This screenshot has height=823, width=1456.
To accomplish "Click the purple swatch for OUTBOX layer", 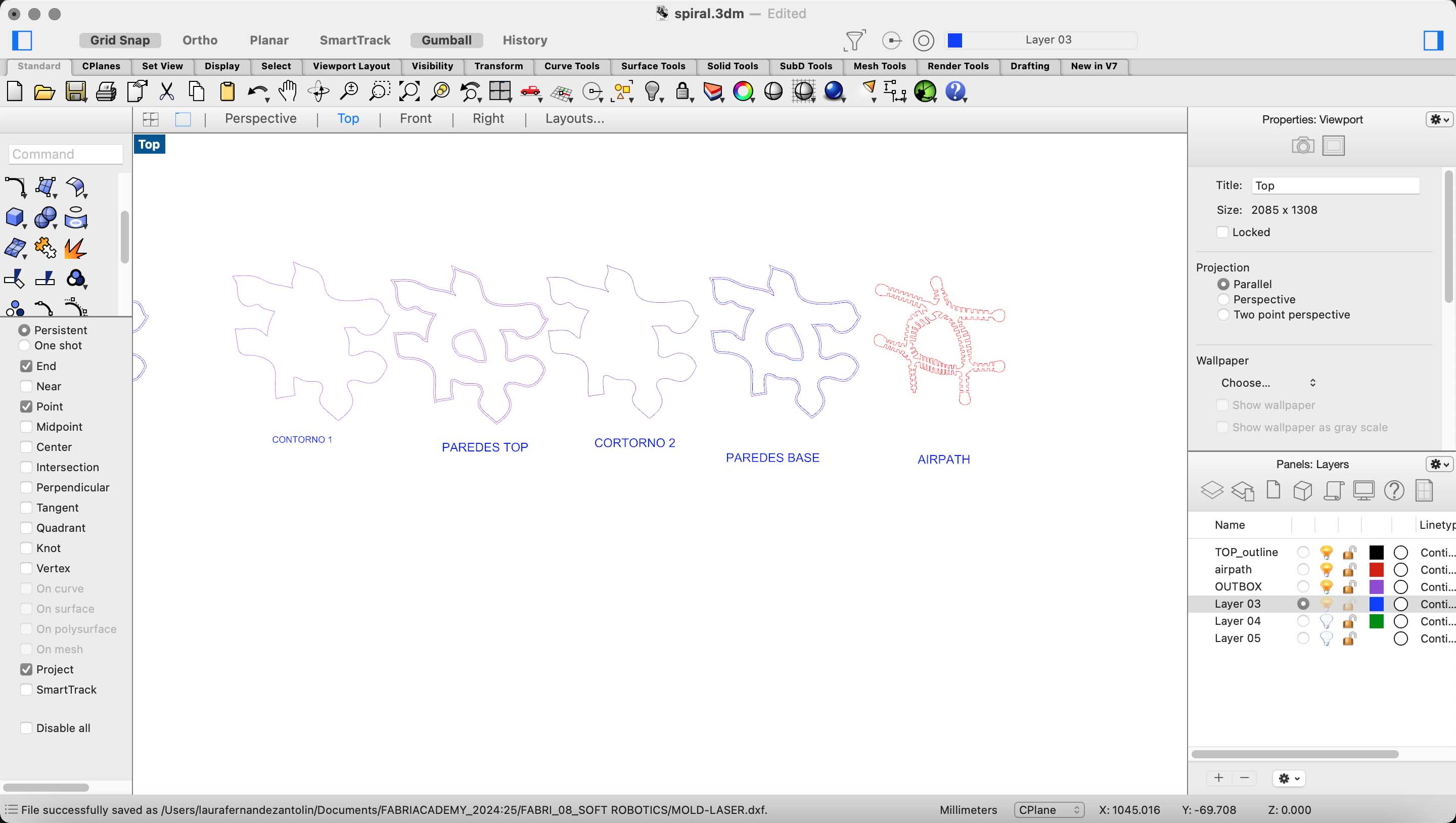I will (1376, 587).
